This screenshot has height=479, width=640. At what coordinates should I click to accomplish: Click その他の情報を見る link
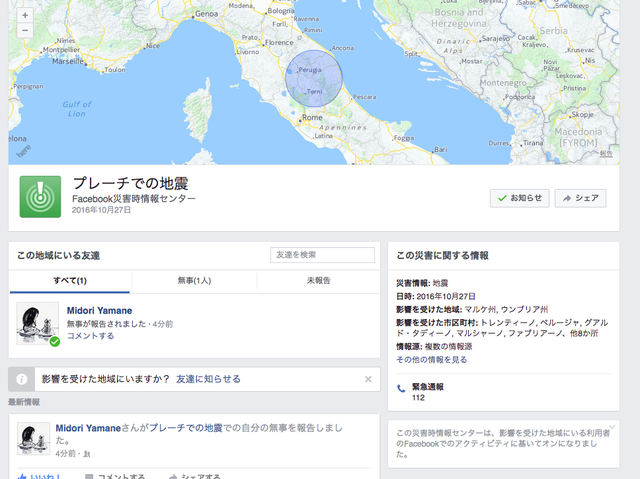tap(431, 360)
